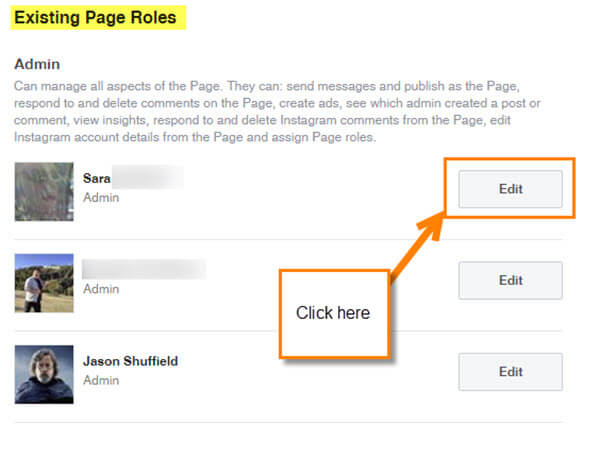The width and height of the screenshot is (600, 458).
Task: Open the photo of man standing outdoors
Action: [44, 283]
